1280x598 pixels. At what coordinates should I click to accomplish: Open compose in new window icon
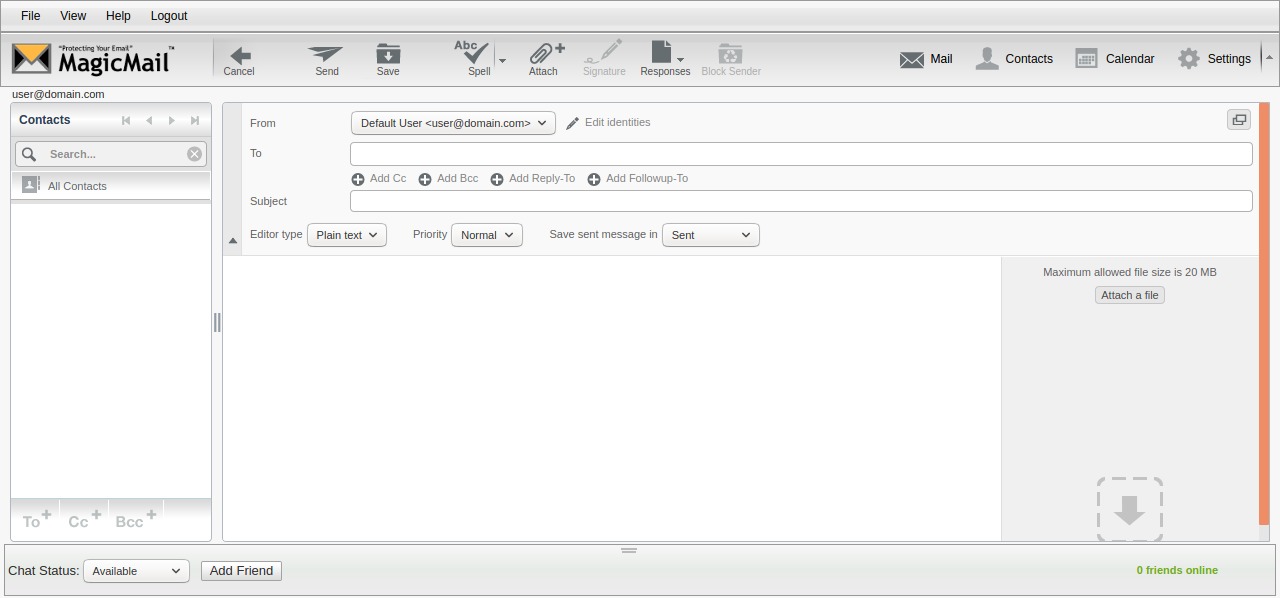1239,120
